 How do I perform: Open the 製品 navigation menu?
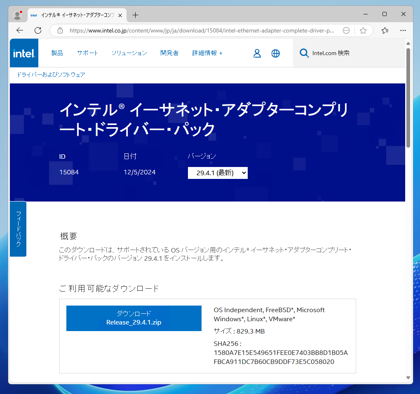(57, 53)
